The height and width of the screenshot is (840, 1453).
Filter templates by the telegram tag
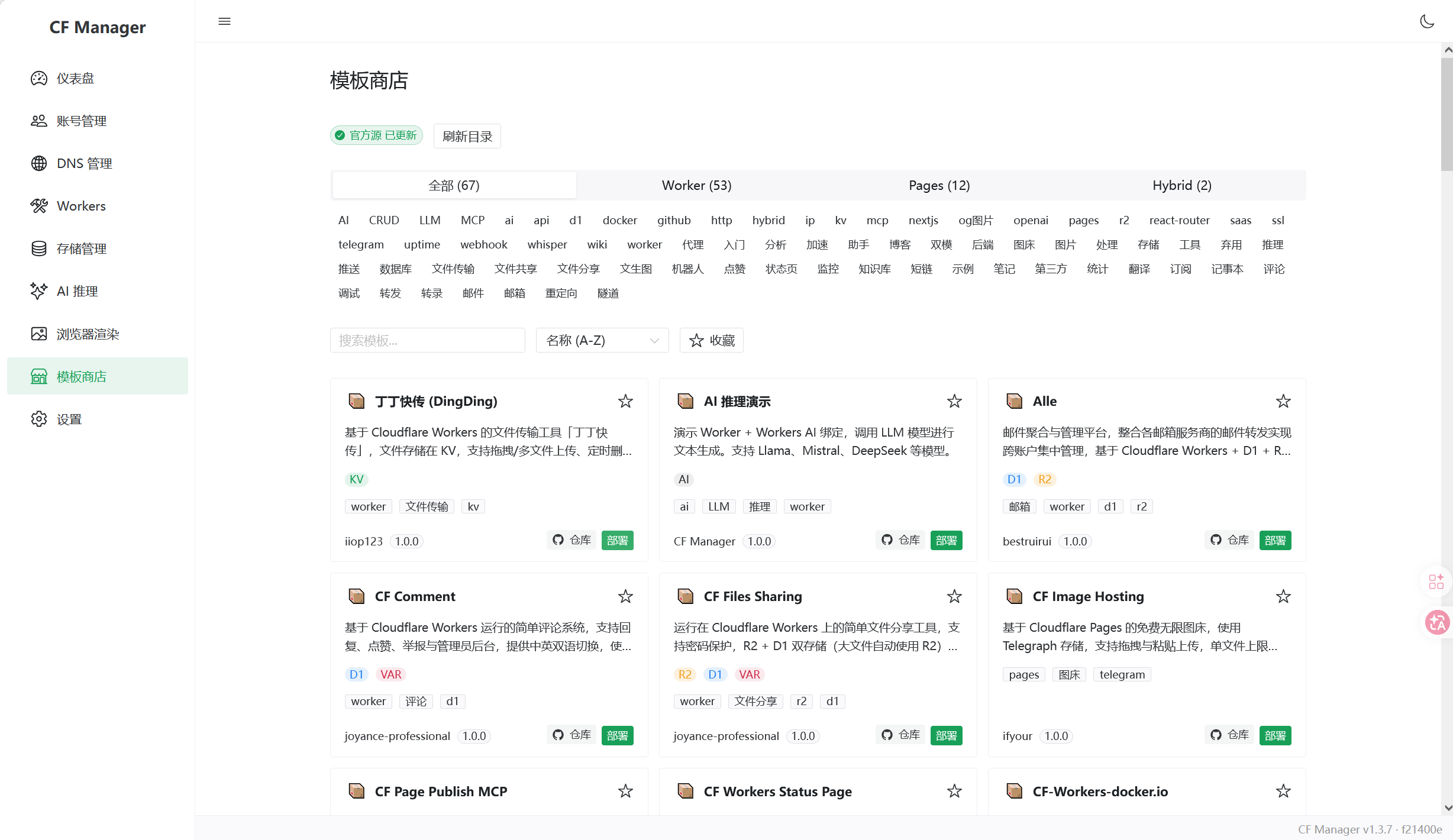click(x=361, y=244)
